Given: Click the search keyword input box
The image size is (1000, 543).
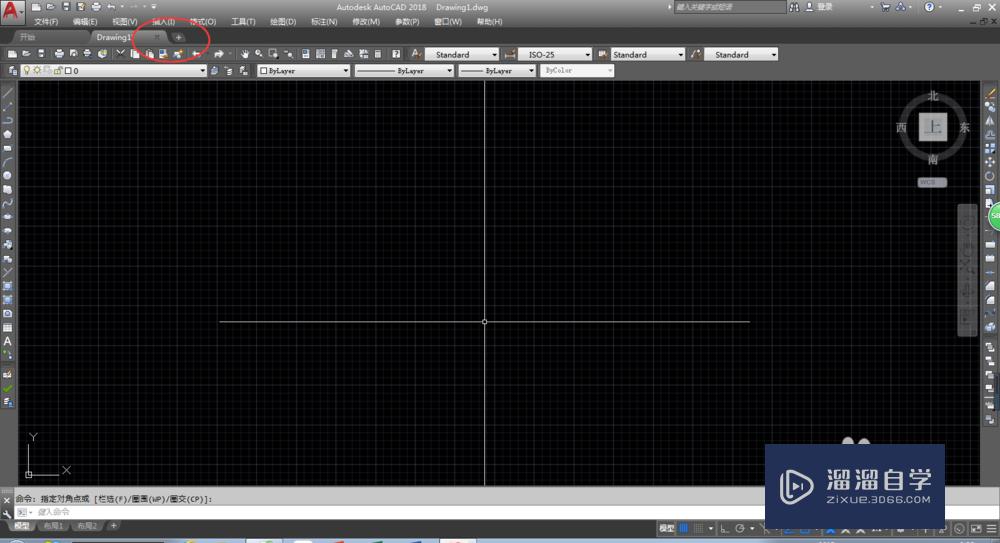Looking at the screenshot, I should (x=730, y=7).
